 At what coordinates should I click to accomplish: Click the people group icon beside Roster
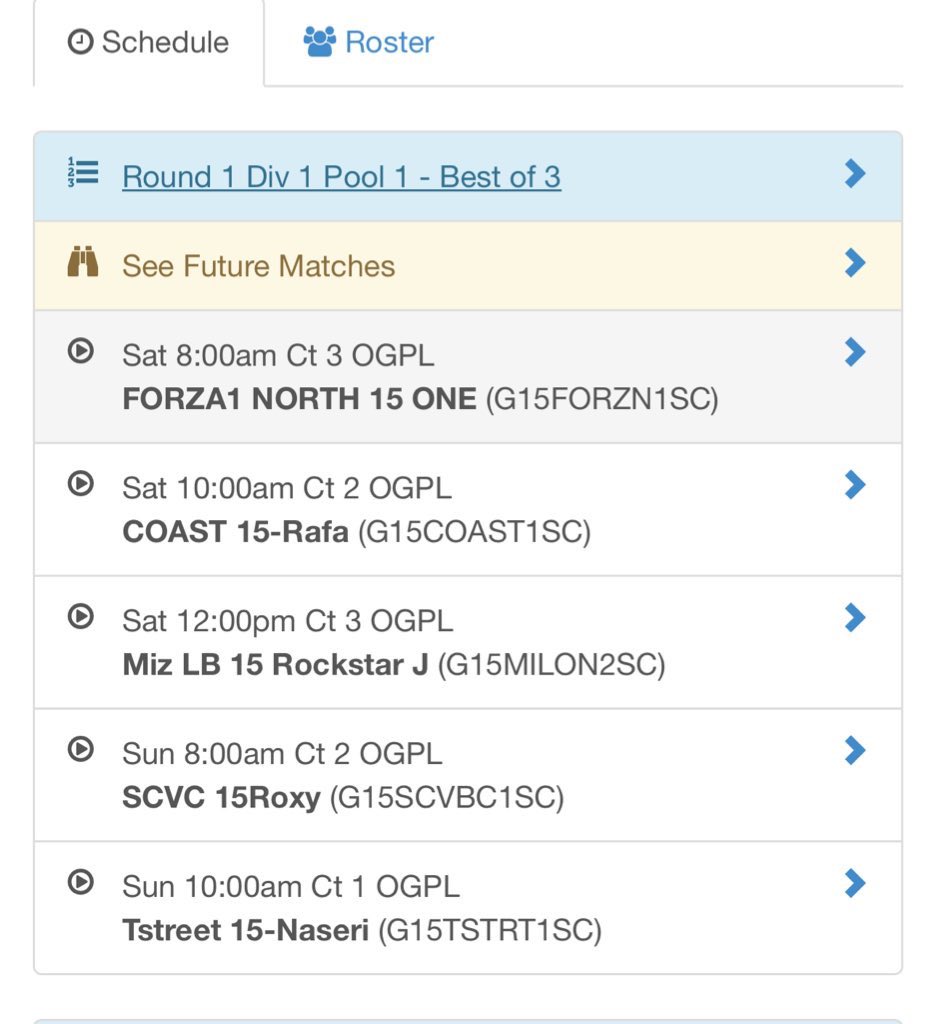tap(319, 42)
